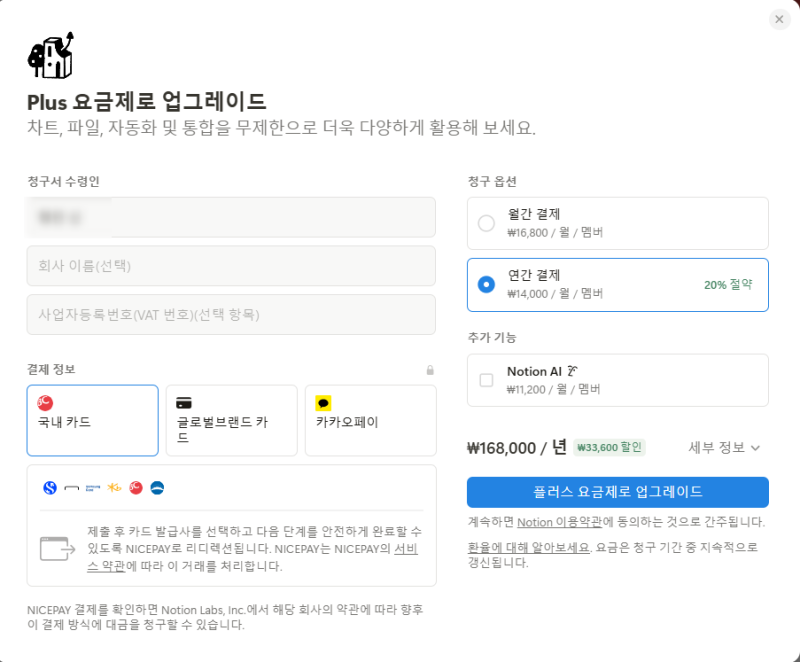Viewport: 800px width, 662px height.
Task: Click the red BC logo in issuer row
Action: tap(136, 488)
